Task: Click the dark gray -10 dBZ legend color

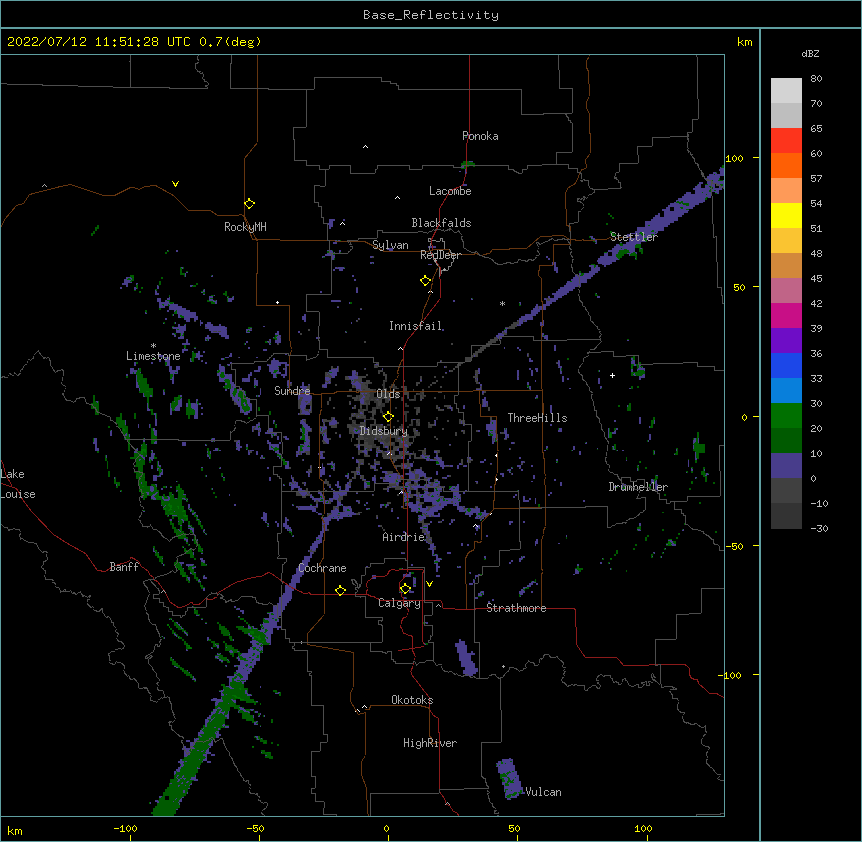Action: (x=786, y=516)
